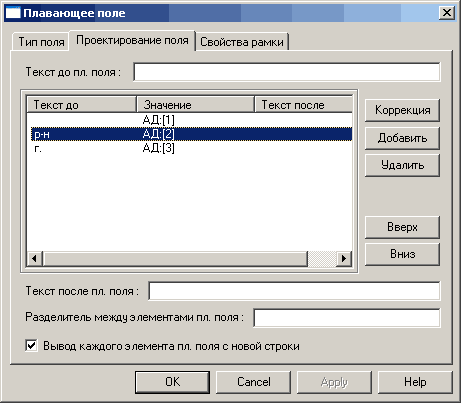This screenshot has width=461, height=403.
Task: Click the Текст до column header
Action: pyautogui.click(x=81, y=105)
